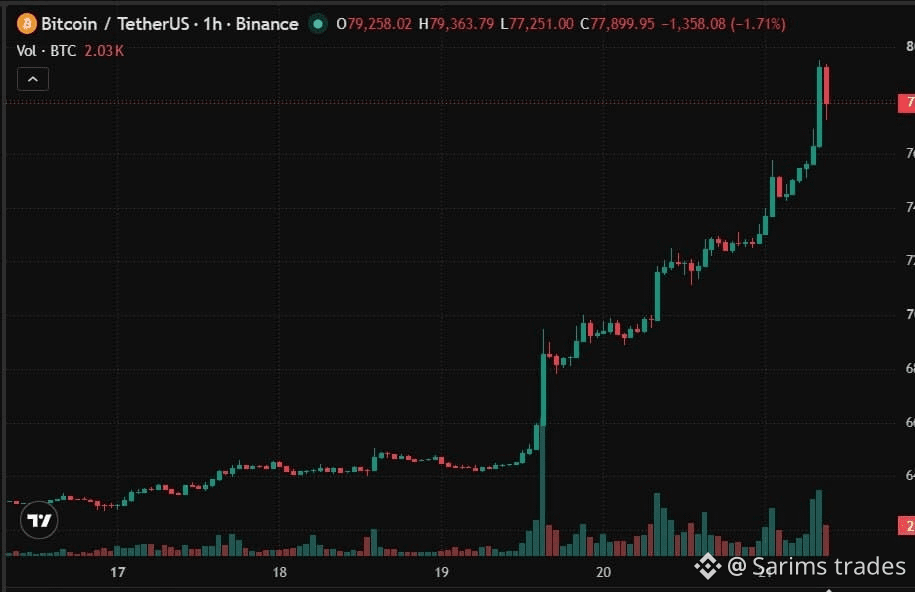Click the Binance exchange label in the title
915x592 pixels.
click(267, 24)
